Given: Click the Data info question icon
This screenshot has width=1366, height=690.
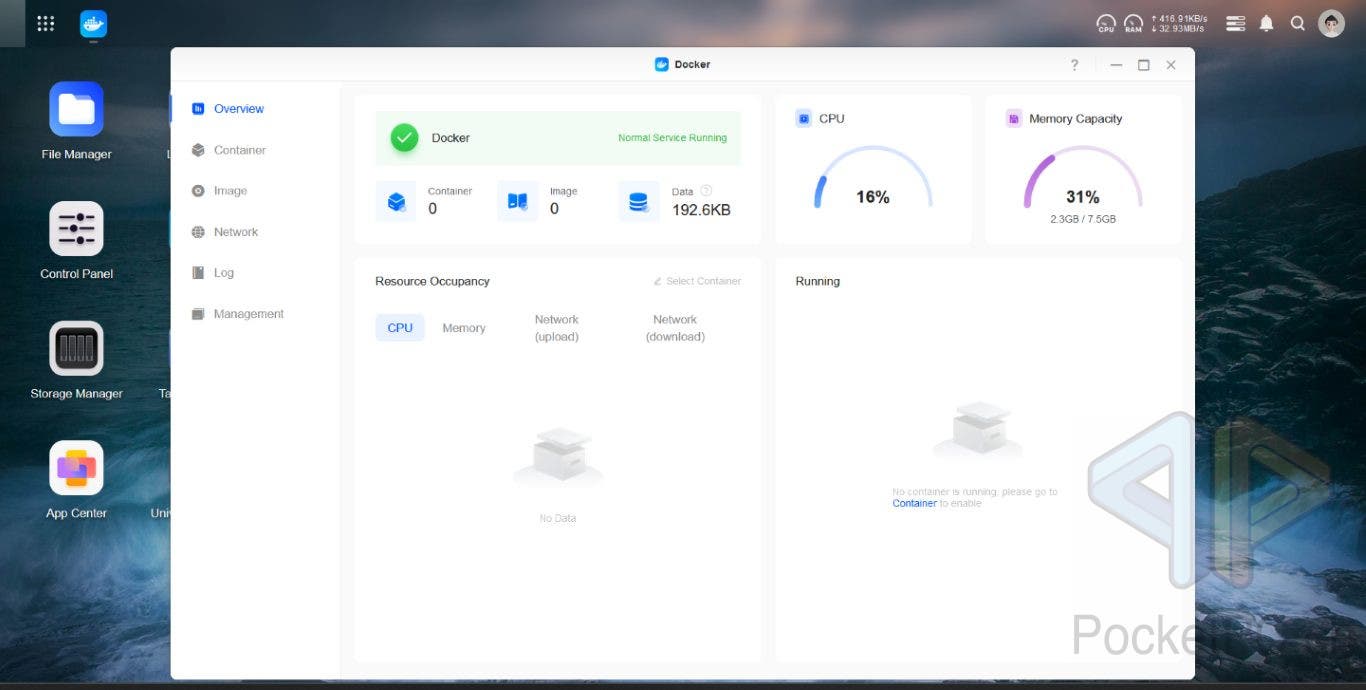Looking at the screenshot, I should 706,190.
